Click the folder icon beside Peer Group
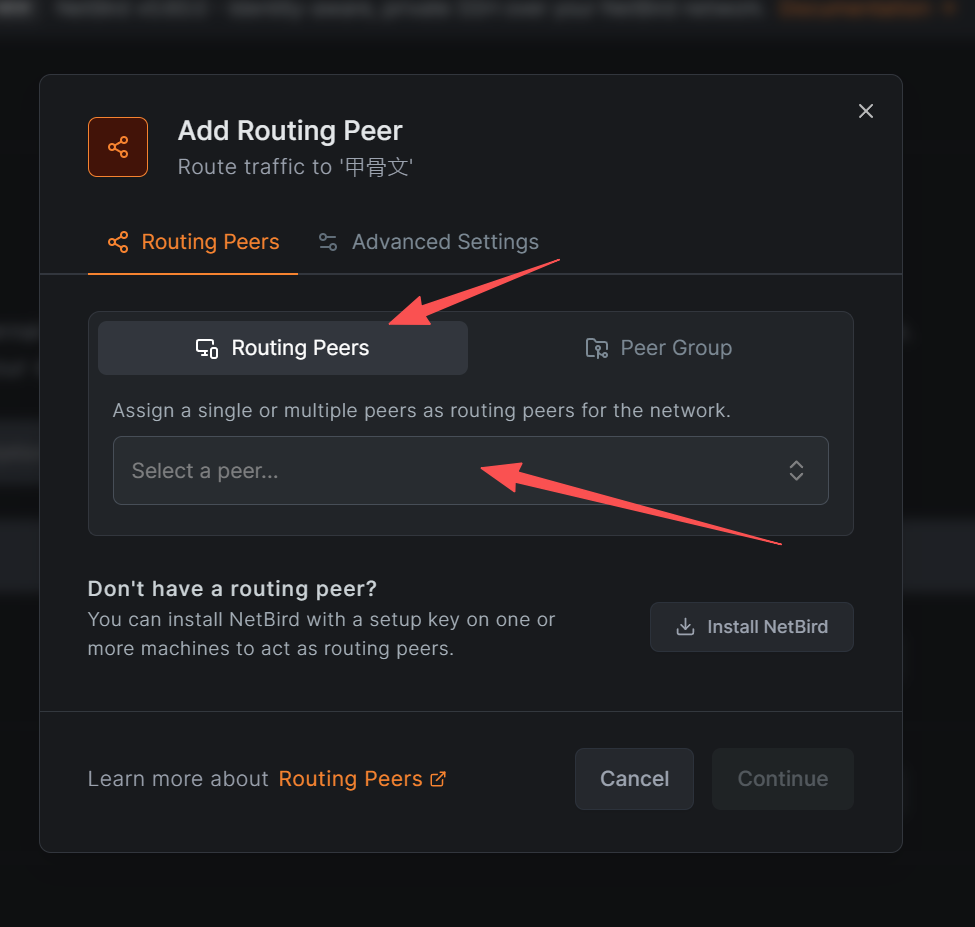The image size is (975, 927). click(x=596, y=348)
